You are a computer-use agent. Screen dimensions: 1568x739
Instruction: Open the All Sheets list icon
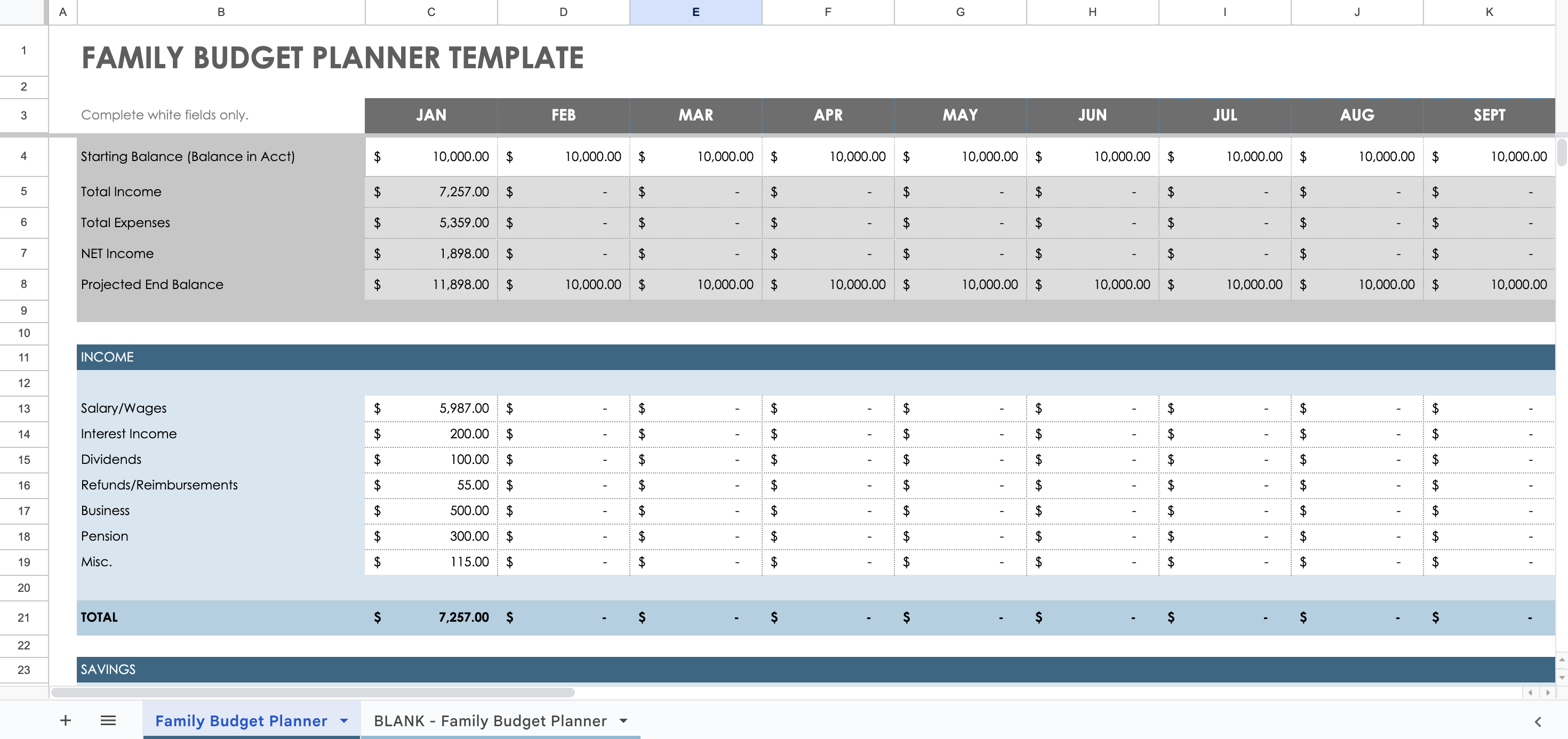click(108, 721)
